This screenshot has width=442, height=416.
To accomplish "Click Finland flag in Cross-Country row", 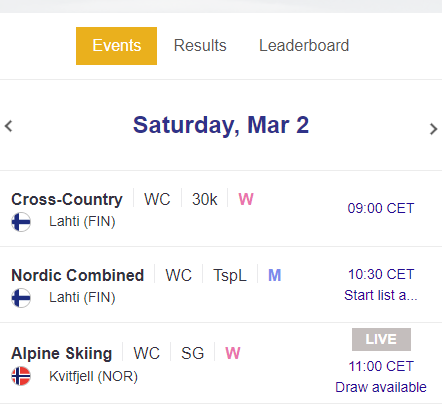I will [21, 222].
